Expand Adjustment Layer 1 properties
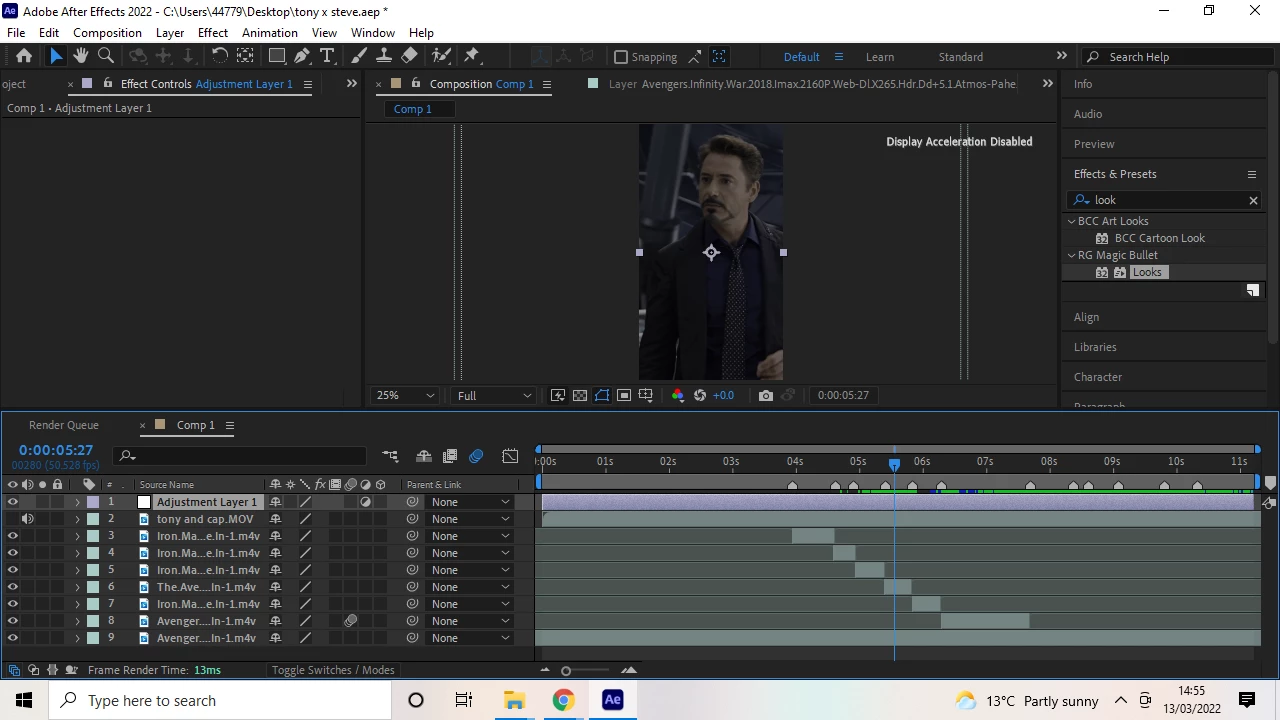This screenshot has width=1280, height=720. click(77, 502)
